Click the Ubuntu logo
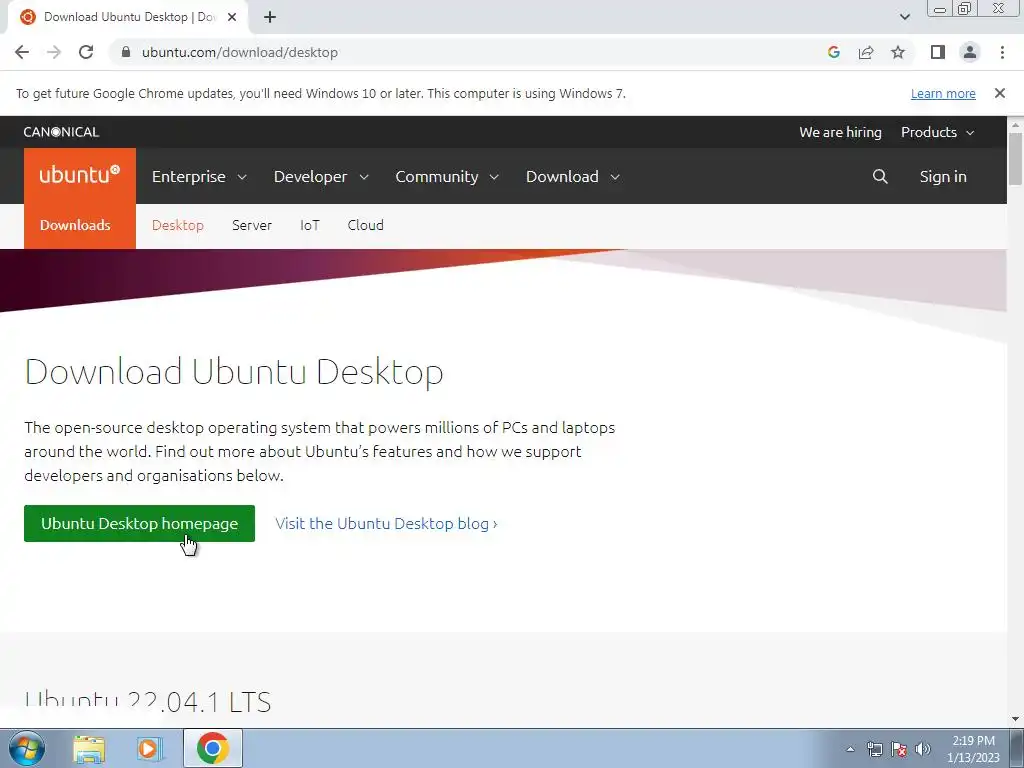This screenshot has width=1024, height=768. click(x=80, y=175)
